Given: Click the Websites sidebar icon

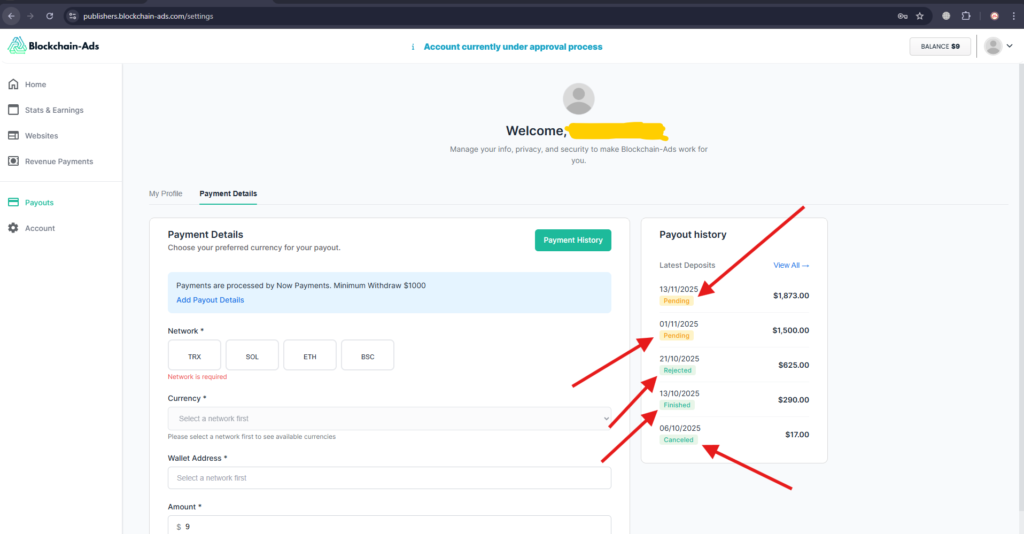Looking at the screenshot, I should [14, 136].
